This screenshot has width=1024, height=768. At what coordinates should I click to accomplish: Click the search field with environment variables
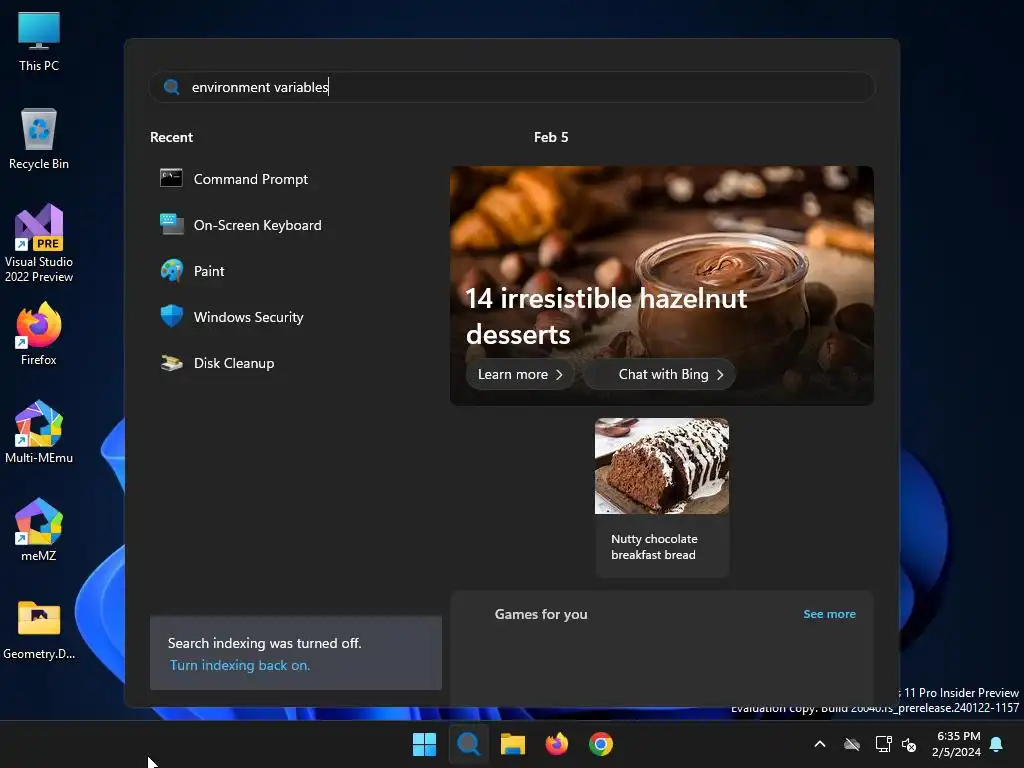pyautogui.click(x=511, y=87)
